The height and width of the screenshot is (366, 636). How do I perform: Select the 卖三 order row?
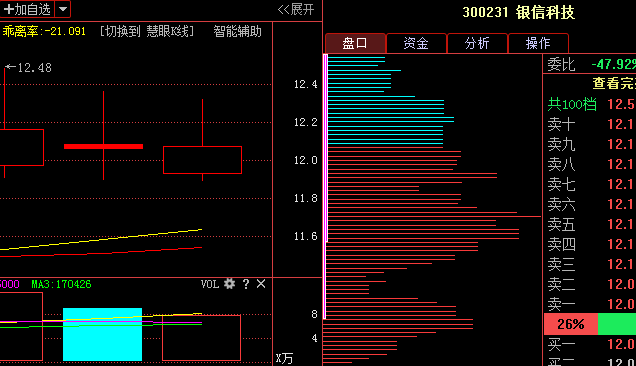[x=590, y=264]
